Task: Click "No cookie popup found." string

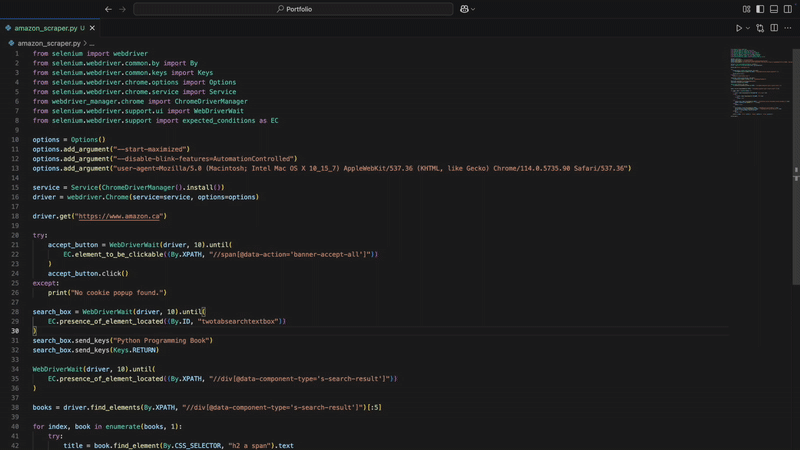Action: [x=117, y=293]
